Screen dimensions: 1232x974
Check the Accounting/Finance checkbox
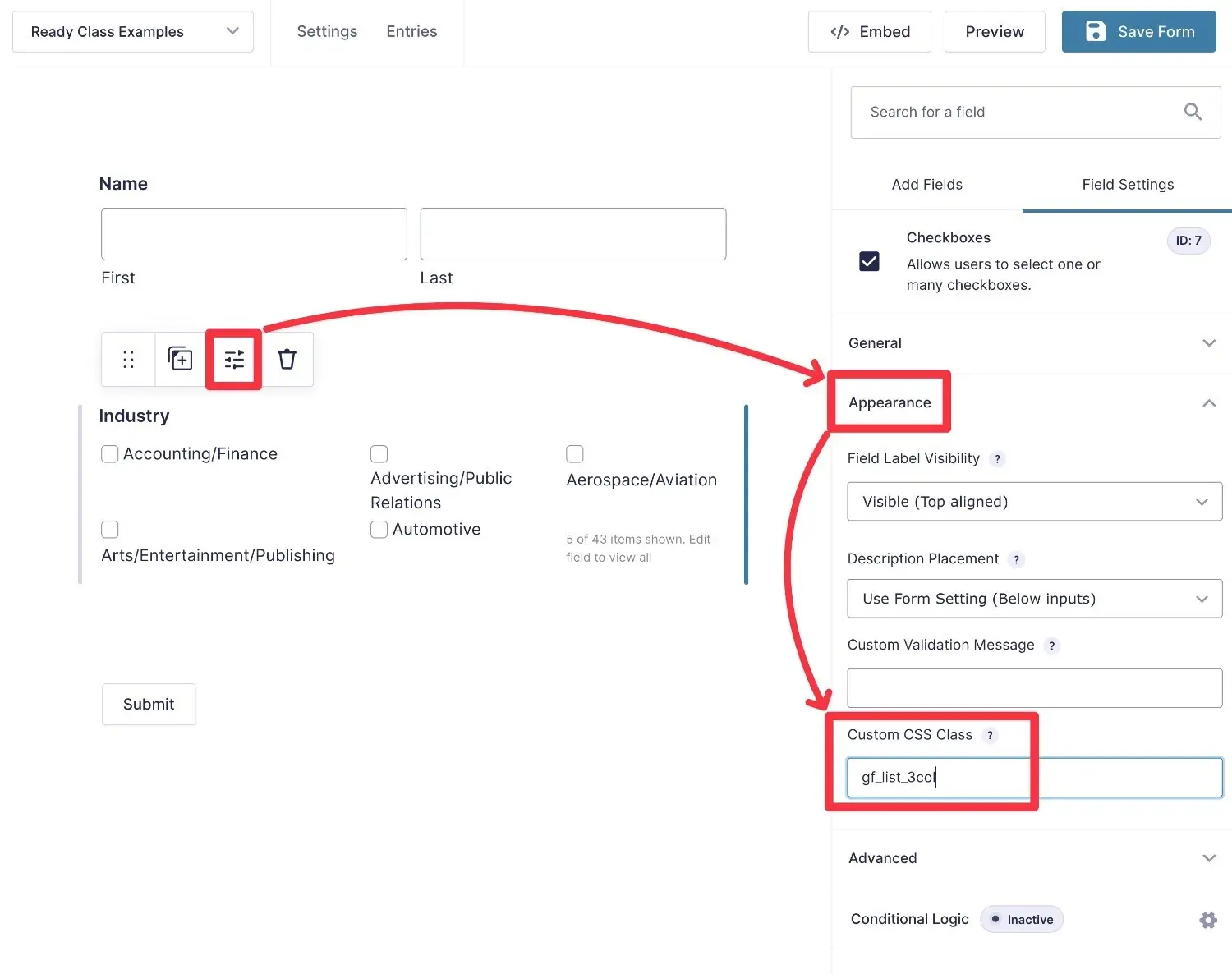[109, 454]
